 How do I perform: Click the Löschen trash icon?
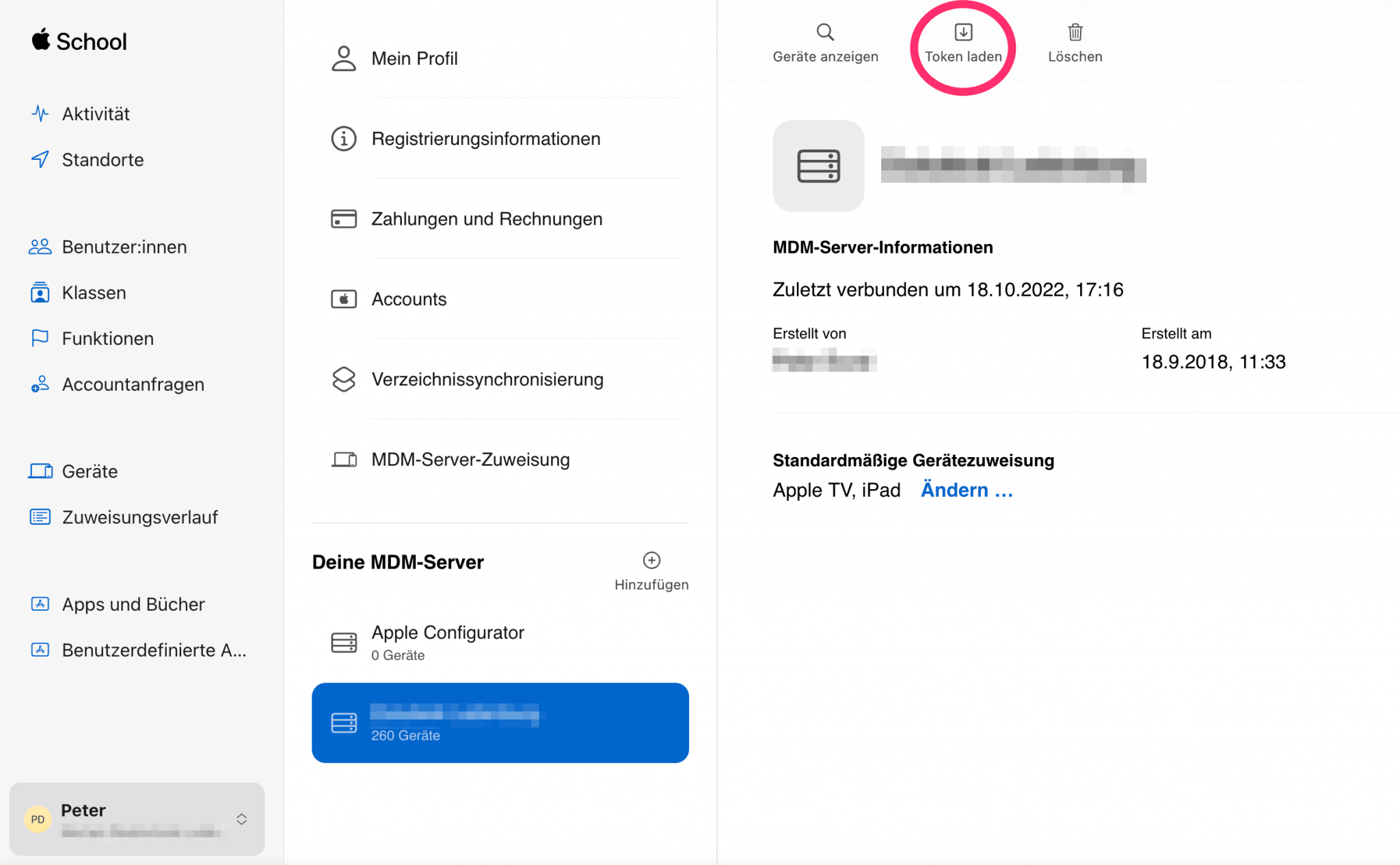point(1075,32)
